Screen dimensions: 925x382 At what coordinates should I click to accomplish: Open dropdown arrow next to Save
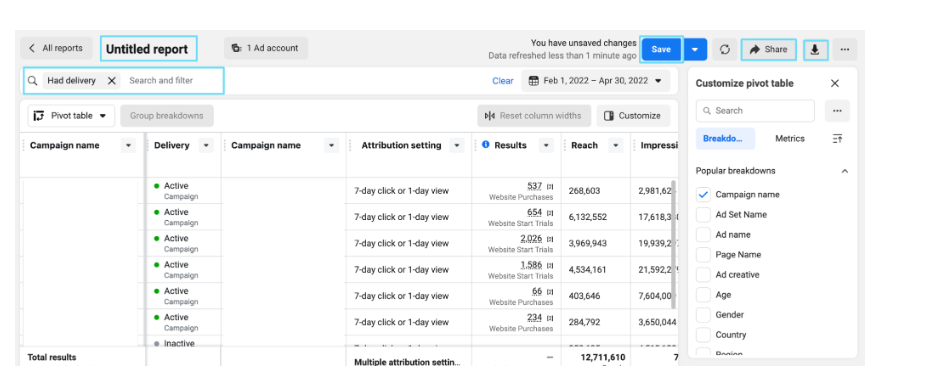tap(694, 50)
